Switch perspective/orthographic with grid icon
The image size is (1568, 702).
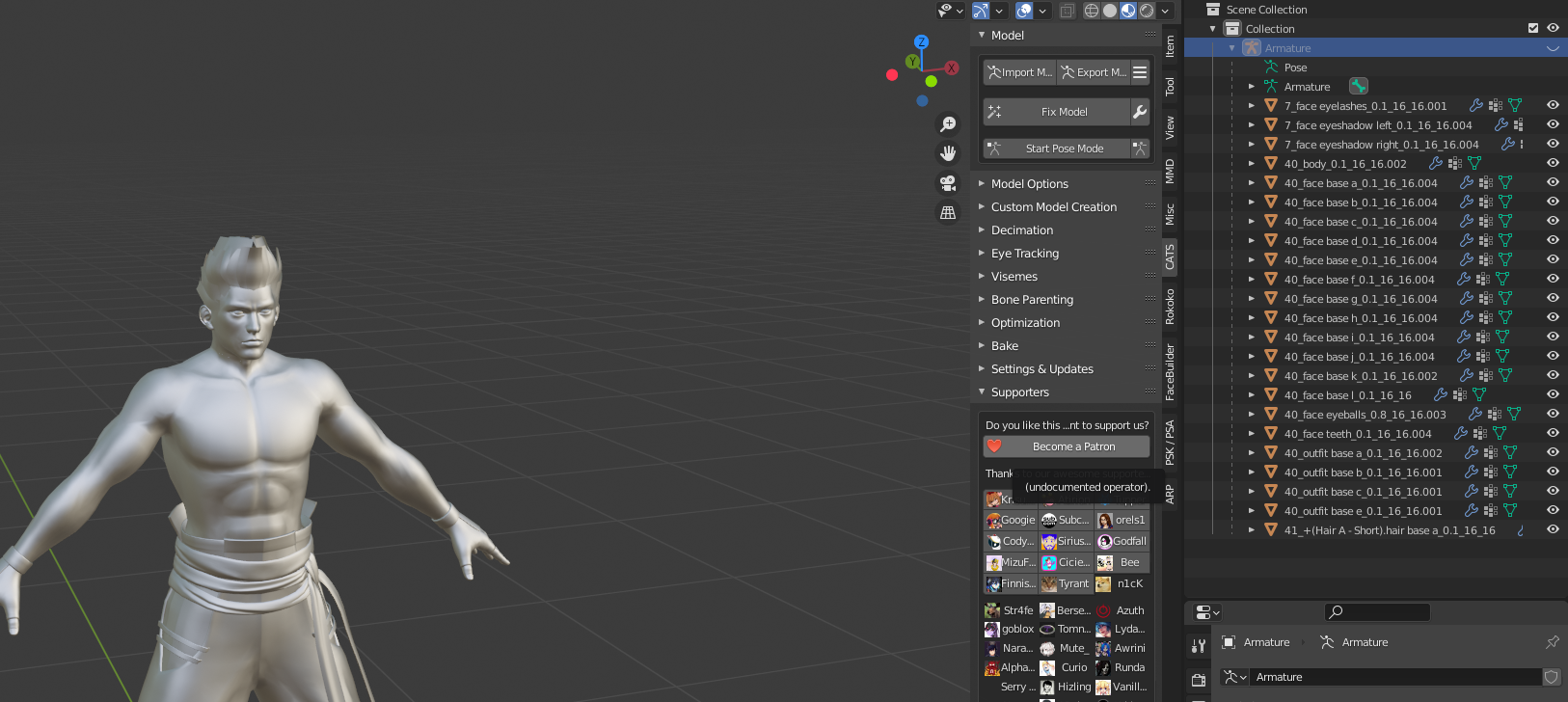click(x=948, y=212)
